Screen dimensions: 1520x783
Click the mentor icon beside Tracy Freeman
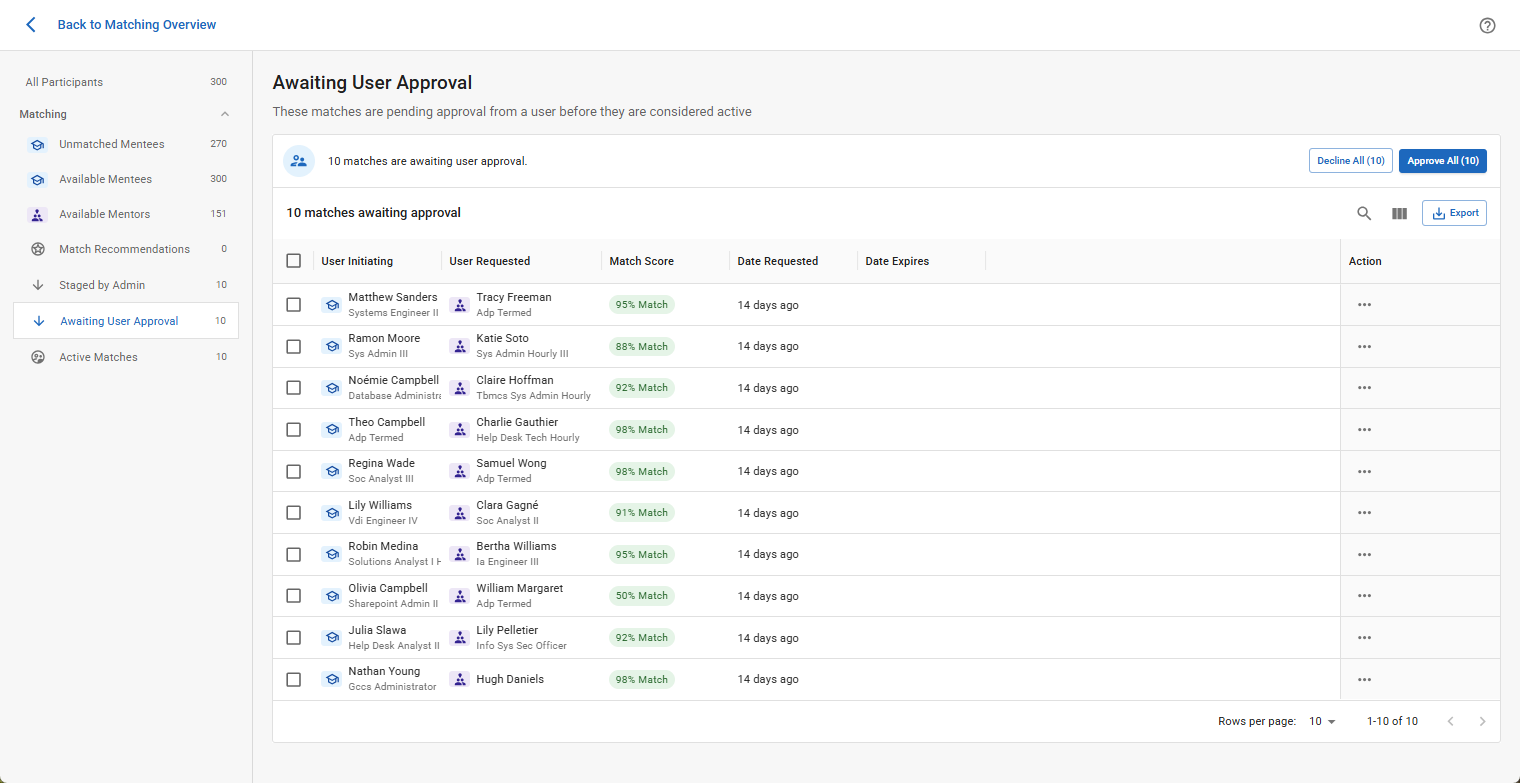[459, 305]
